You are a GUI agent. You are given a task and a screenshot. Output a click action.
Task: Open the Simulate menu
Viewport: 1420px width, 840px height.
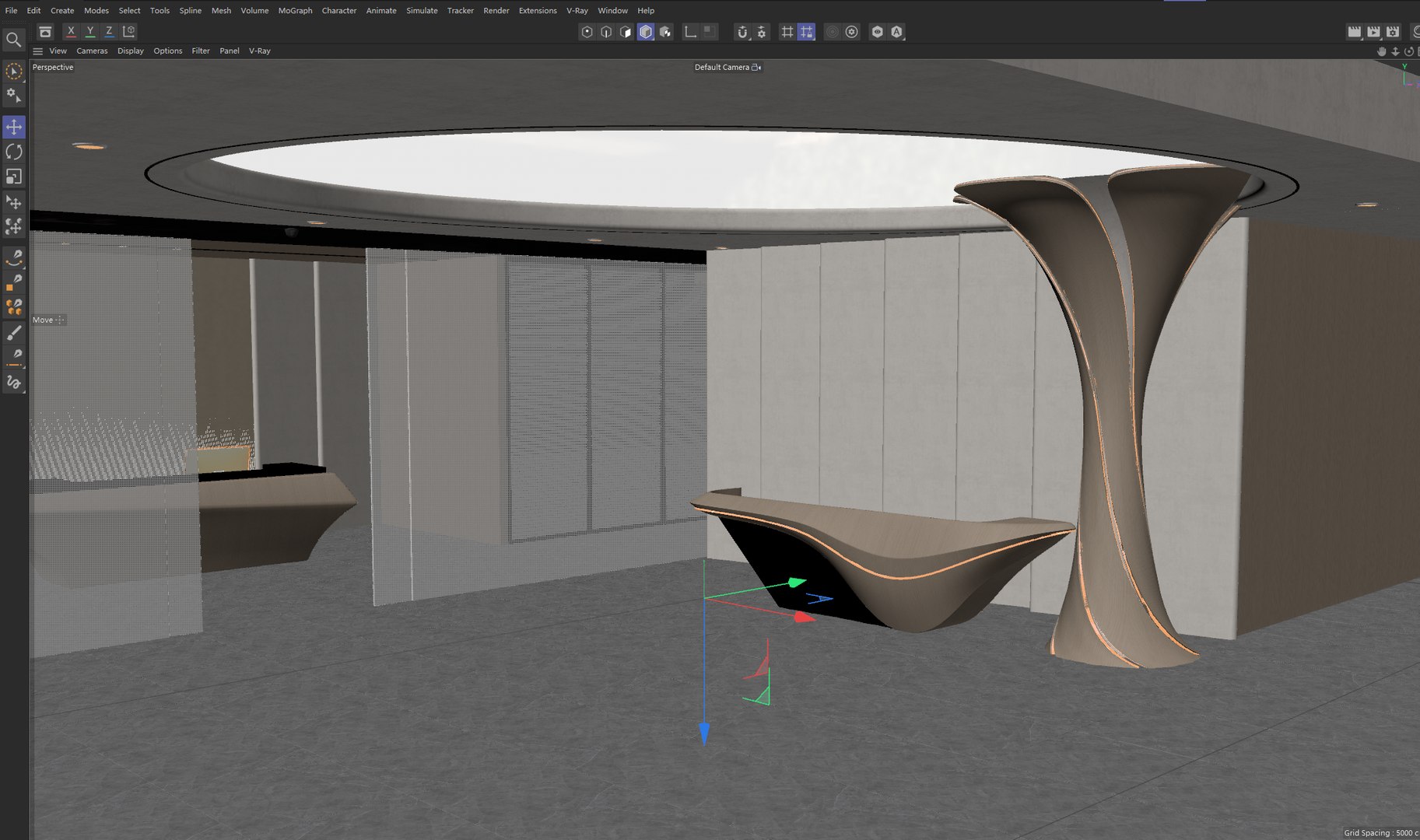point(422,11)
